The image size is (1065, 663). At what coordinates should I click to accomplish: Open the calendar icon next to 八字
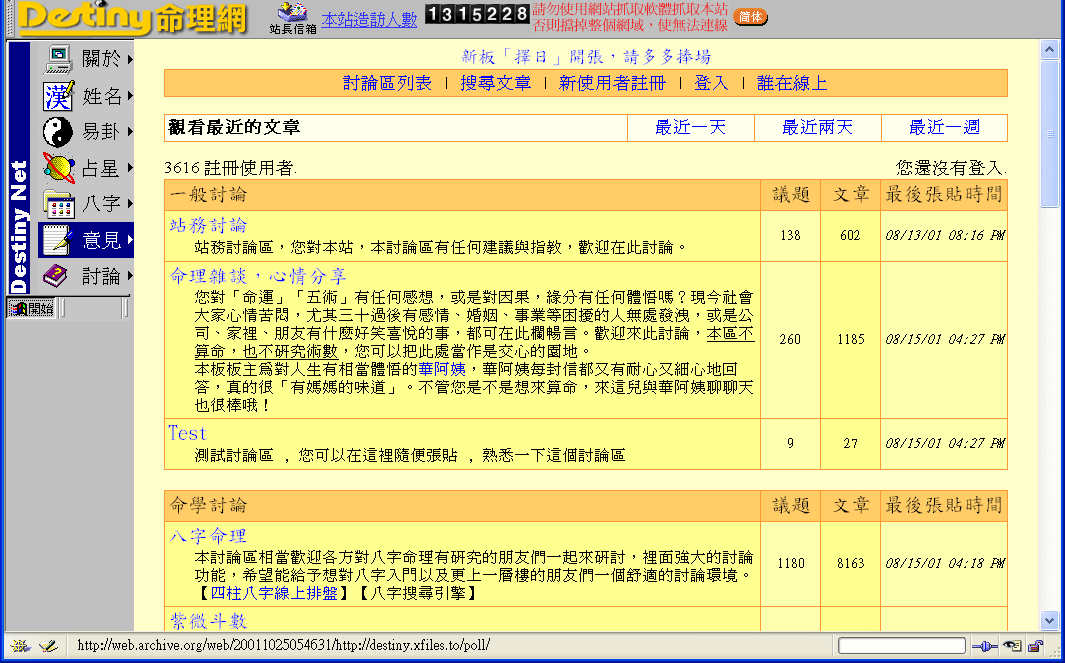(57, 203)
